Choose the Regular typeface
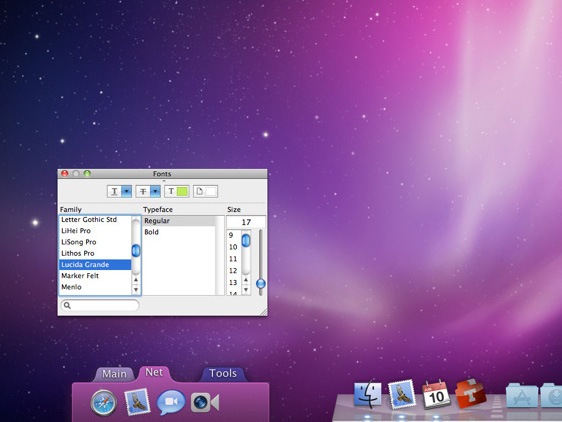 [179, 221]
